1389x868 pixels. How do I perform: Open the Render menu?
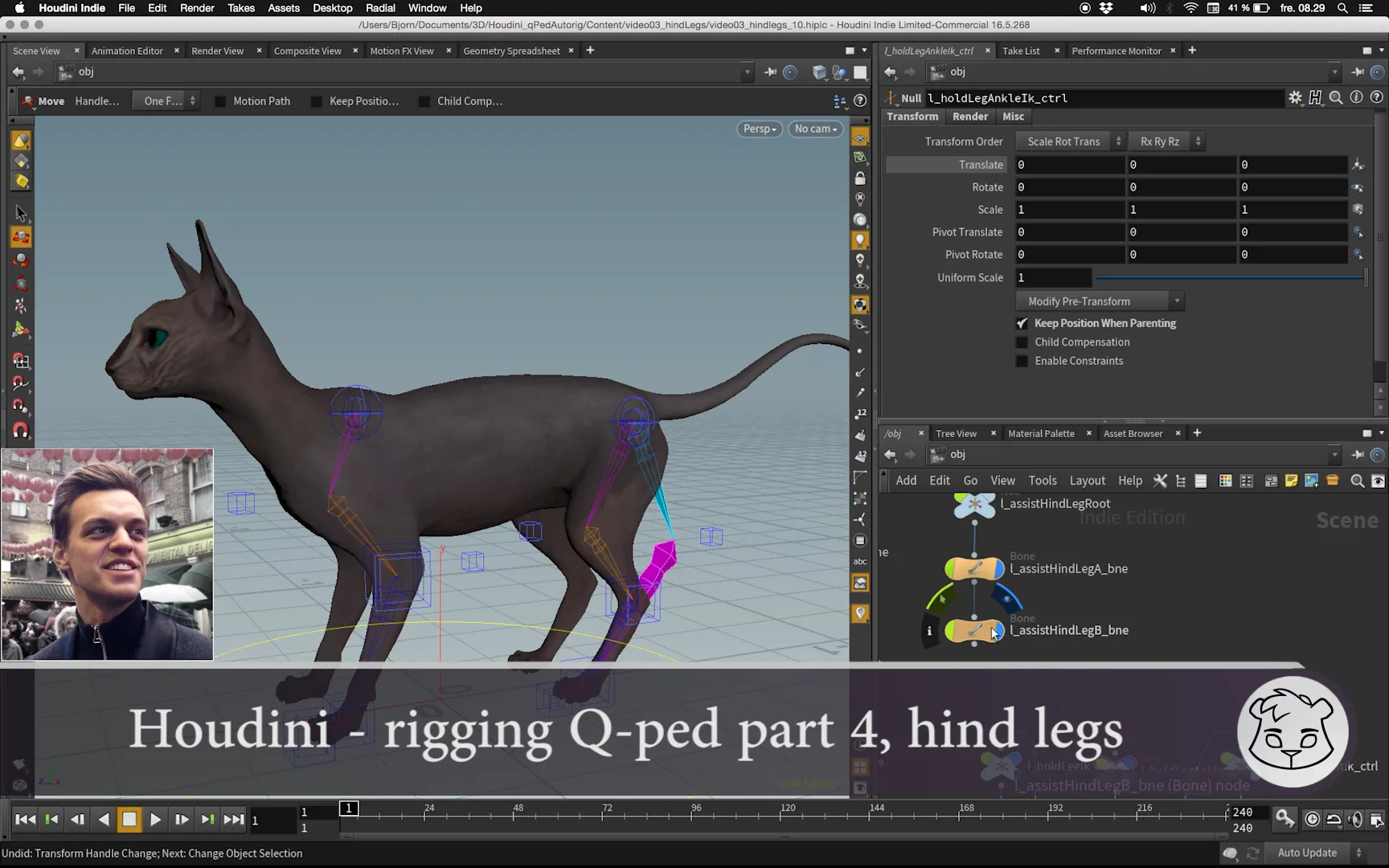coord(197,8)
